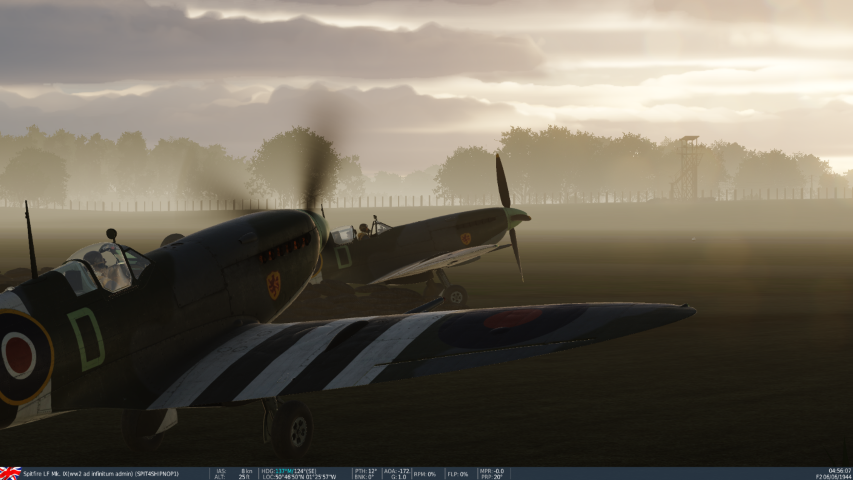Select the squadron emblem on near Spitfire nose

coord(273,285)
